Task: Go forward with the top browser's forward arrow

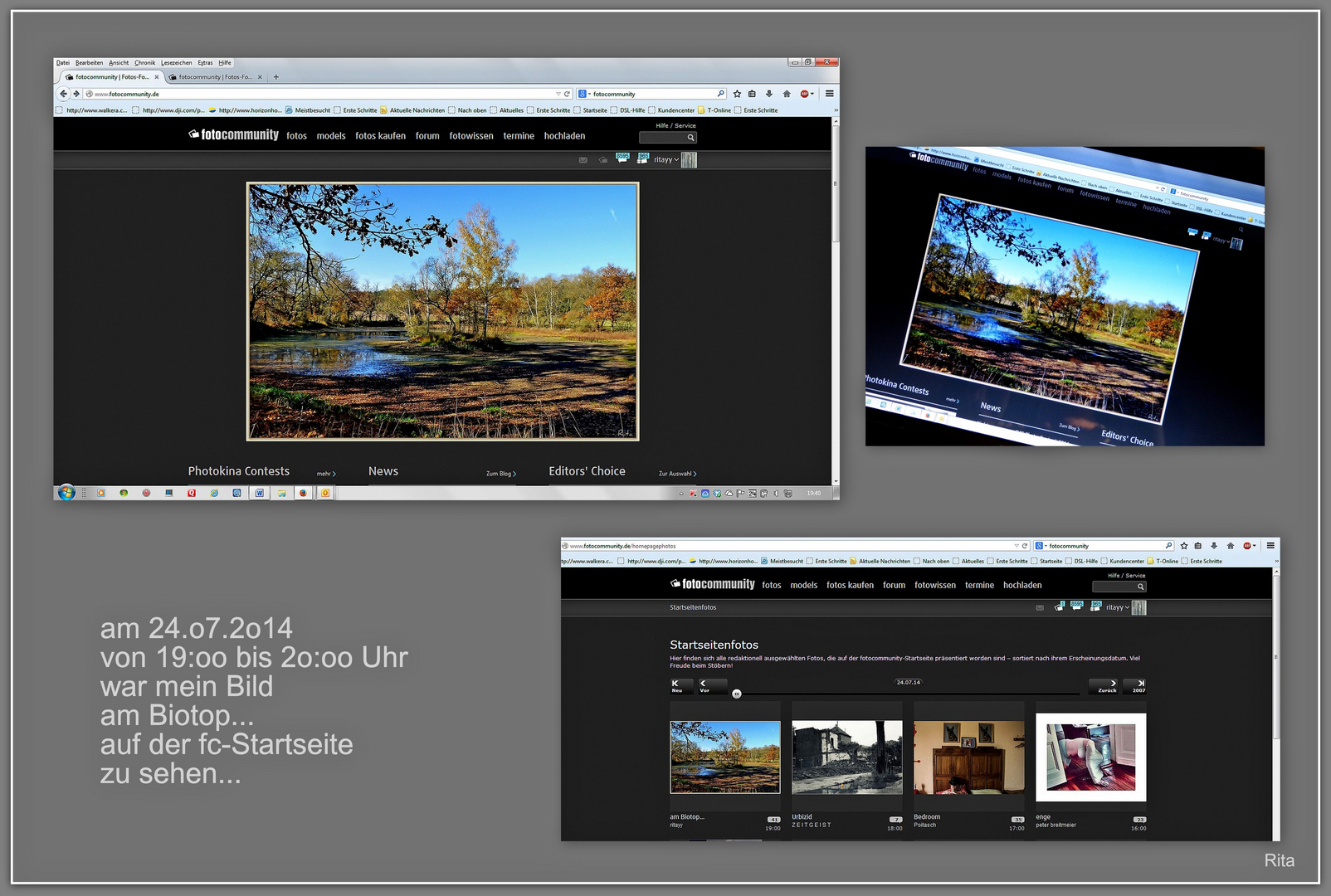Action: (76, 94)
